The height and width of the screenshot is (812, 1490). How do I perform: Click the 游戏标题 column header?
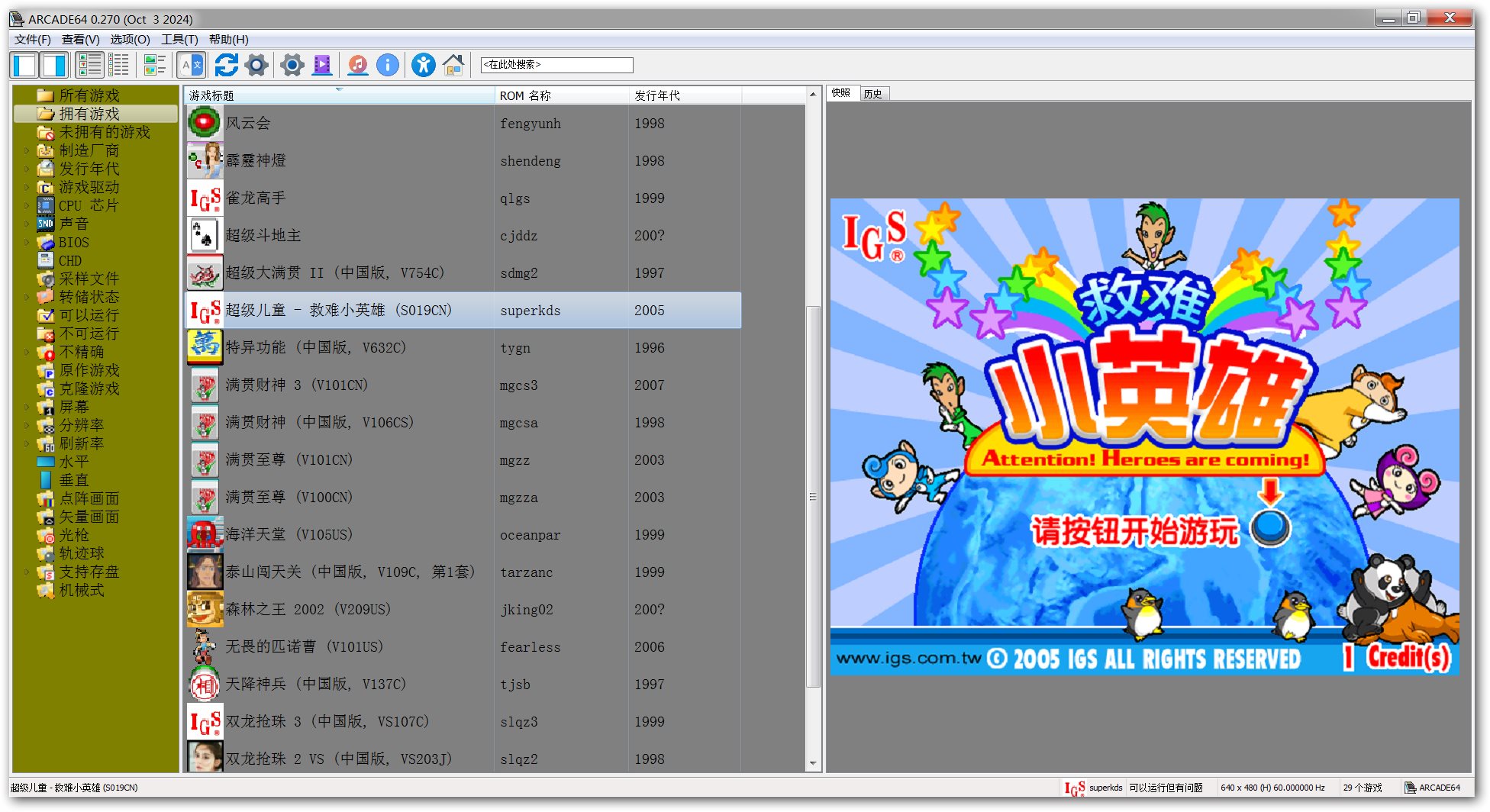point(339,95)
